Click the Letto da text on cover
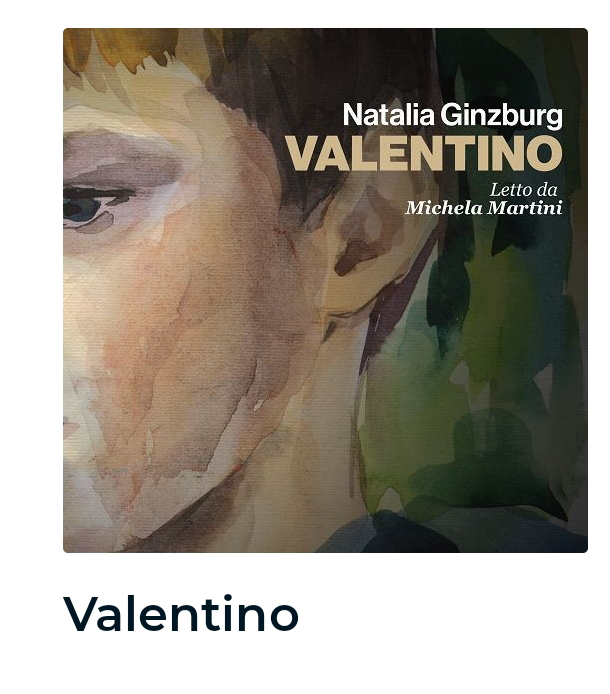This screenshot has width=610, height=694. tap(523, 190)
